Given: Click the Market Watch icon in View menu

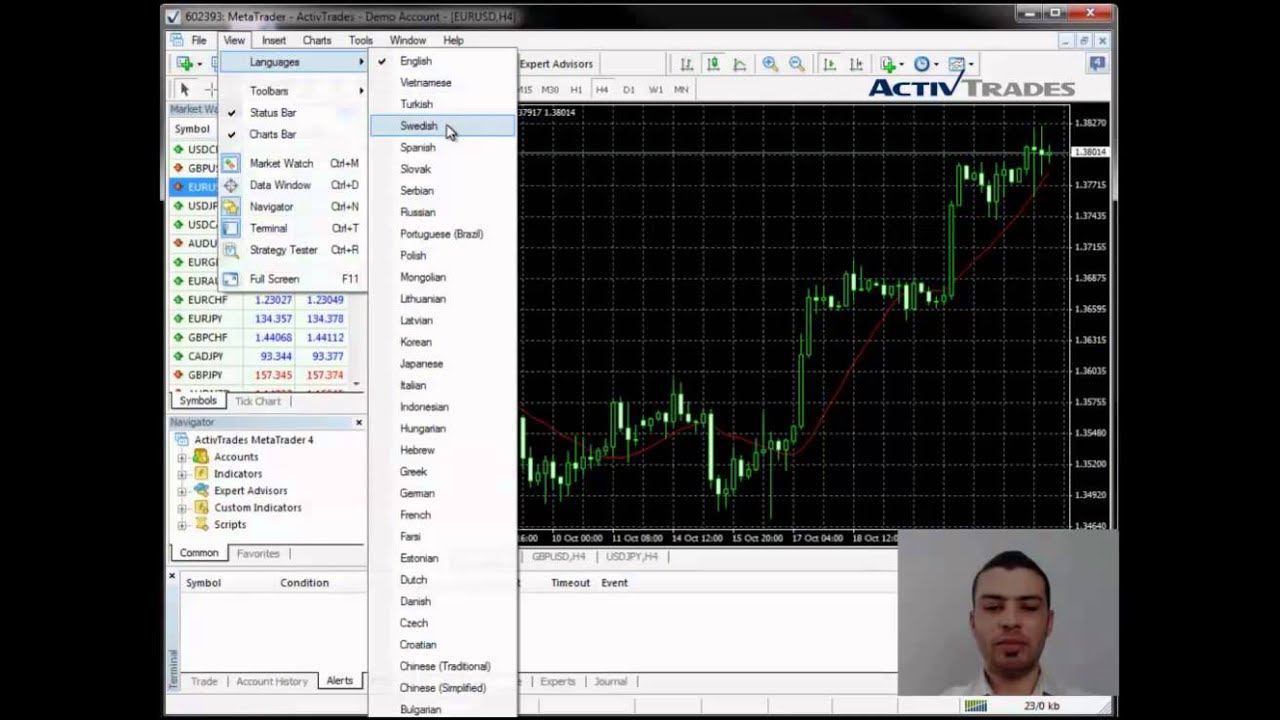Looking at the screenshot, I should (x=230, y=163).
